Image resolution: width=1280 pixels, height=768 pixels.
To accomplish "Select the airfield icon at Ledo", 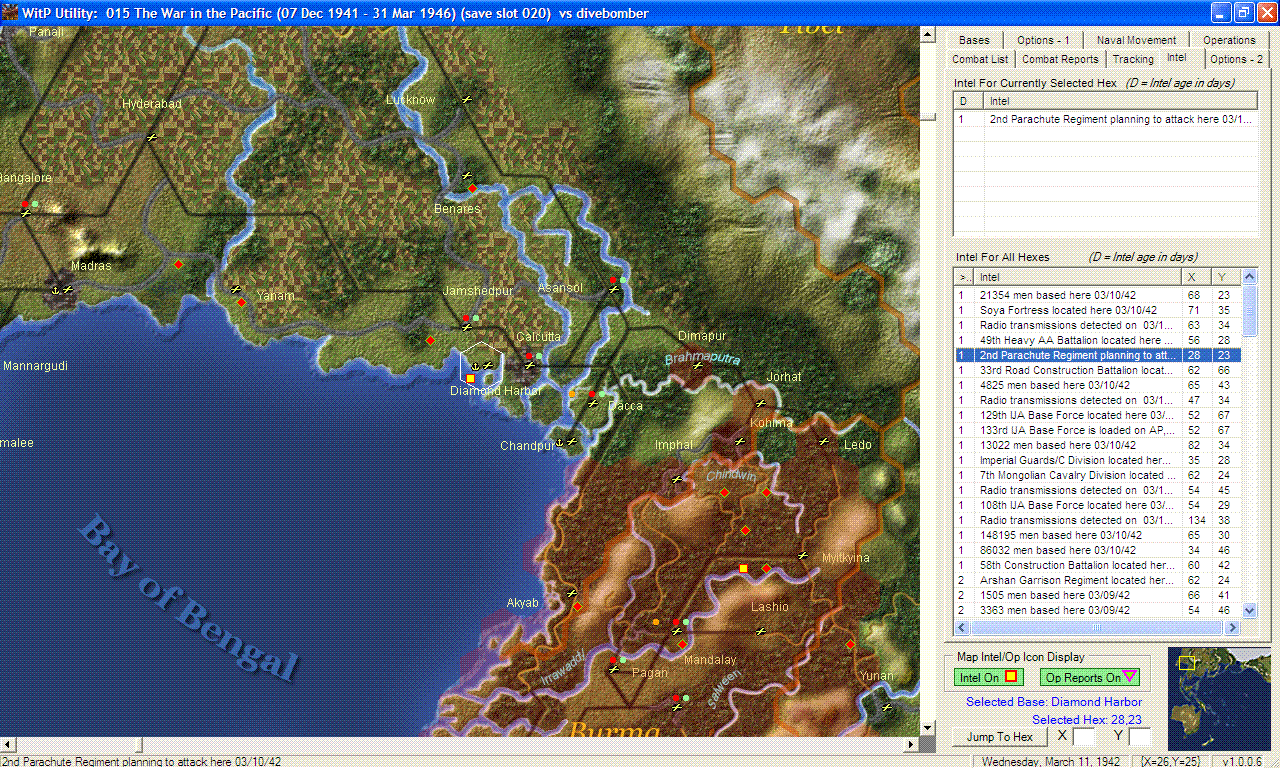I will 824,441.
